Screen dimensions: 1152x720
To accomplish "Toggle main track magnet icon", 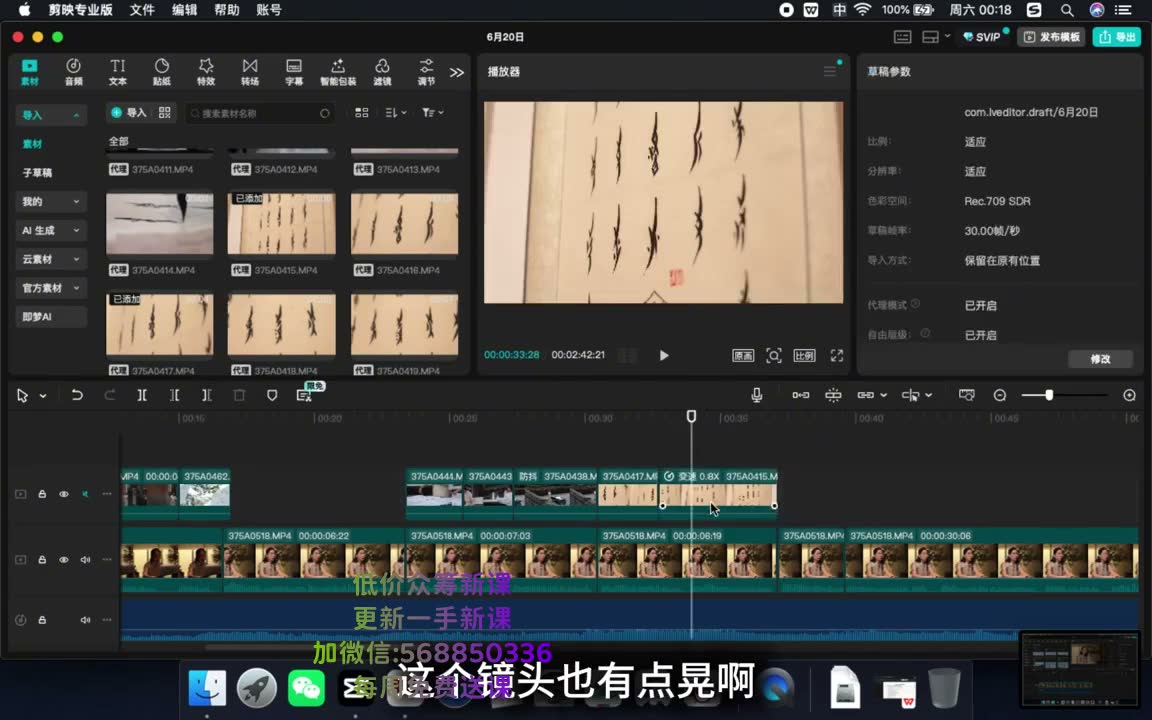I will 801,395.
